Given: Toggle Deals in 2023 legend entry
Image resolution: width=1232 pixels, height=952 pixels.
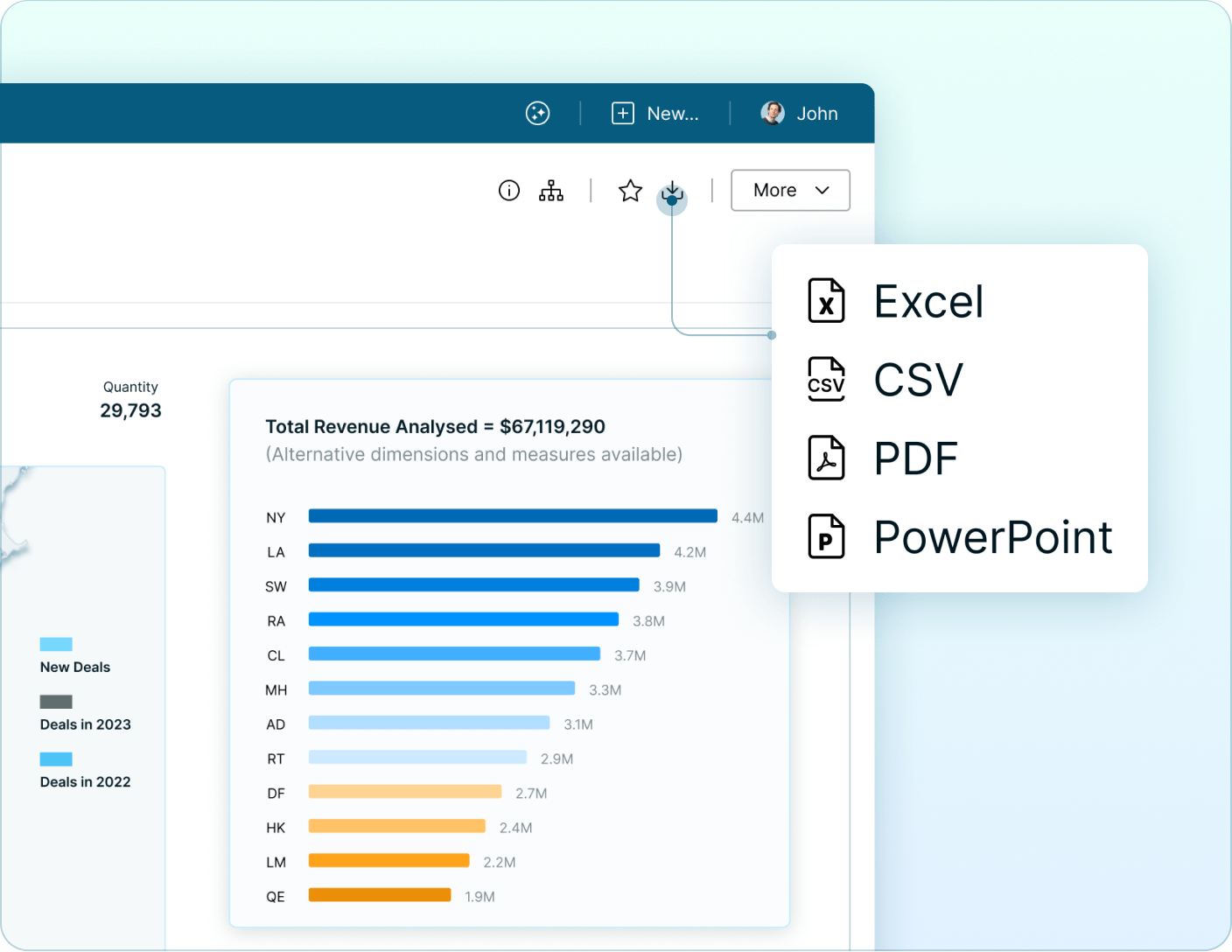Looking at the screenshot, I should 84,724.
